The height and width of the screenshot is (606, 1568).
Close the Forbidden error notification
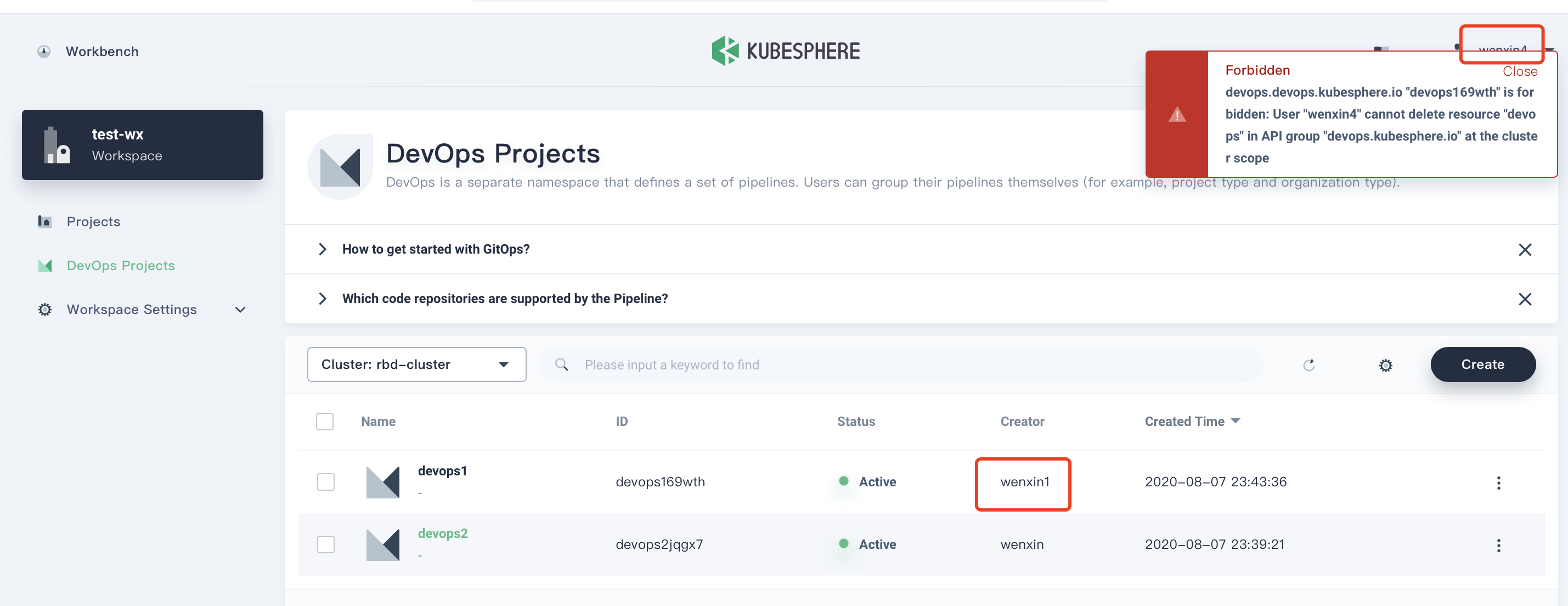click(x=1519, y=71)
